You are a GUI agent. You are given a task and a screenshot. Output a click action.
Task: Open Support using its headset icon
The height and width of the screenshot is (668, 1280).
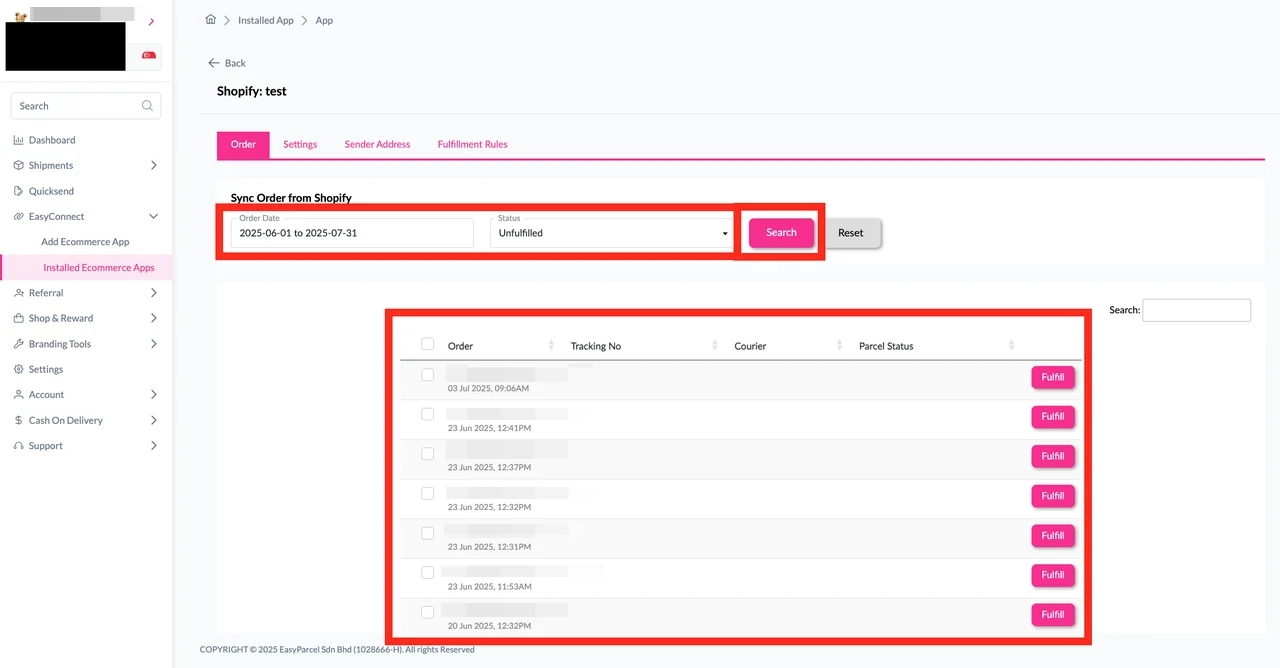click(20, 445)
